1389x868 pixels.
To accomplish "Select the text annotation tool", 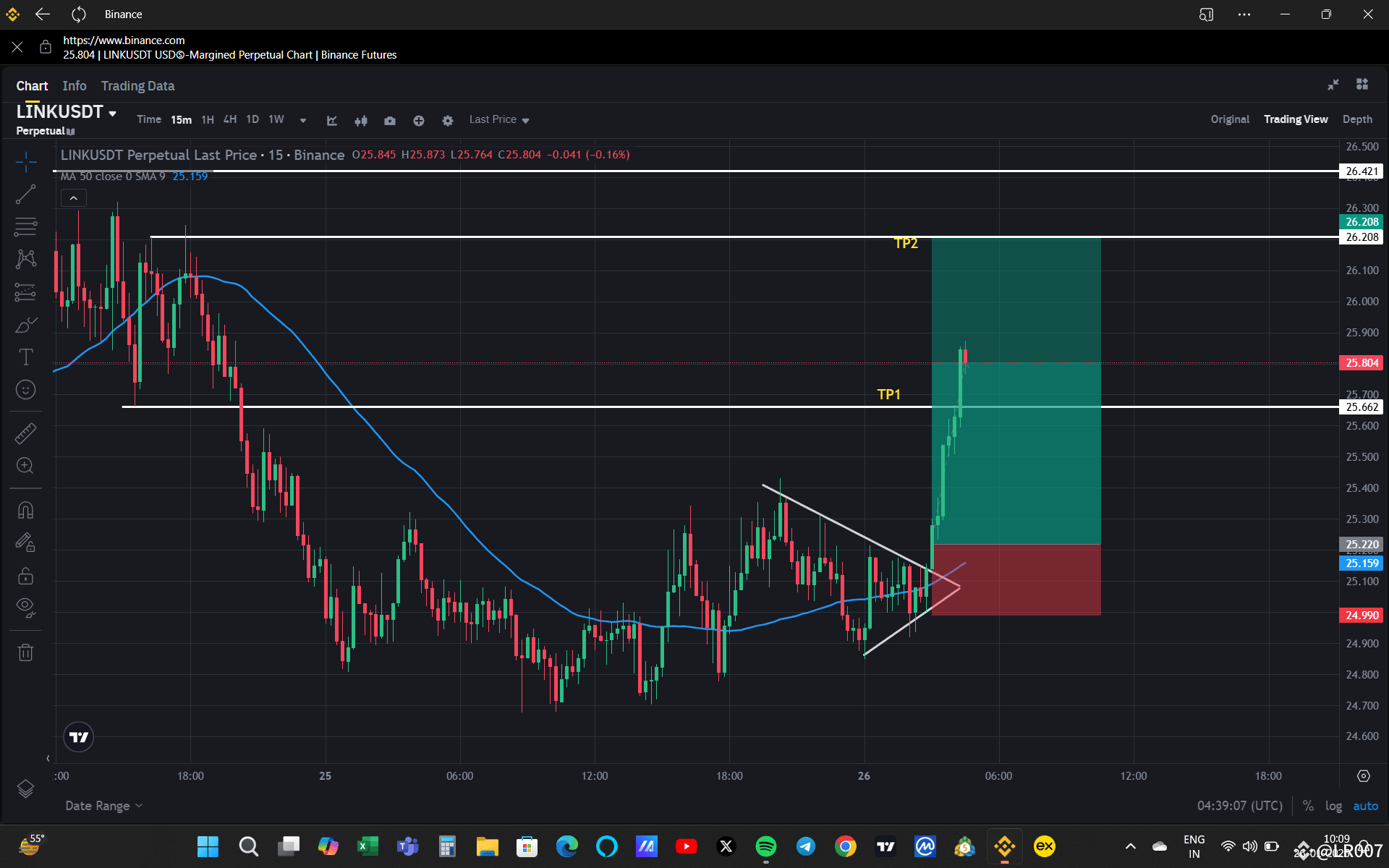I will [x=26, y=357].
